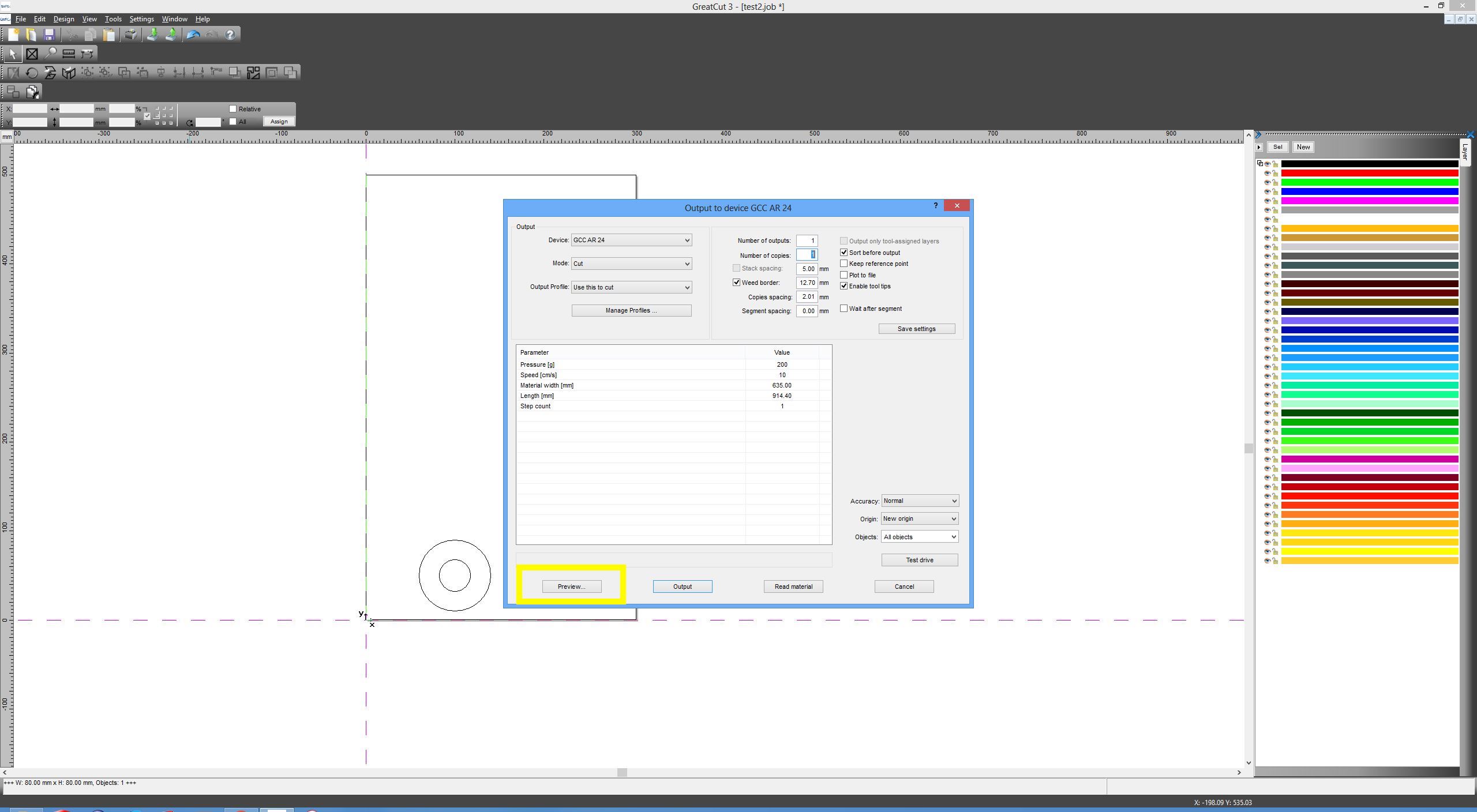Expand the Accuracy dropdown
Viewport: 1477px width, 812px height.
click(919, 501)
